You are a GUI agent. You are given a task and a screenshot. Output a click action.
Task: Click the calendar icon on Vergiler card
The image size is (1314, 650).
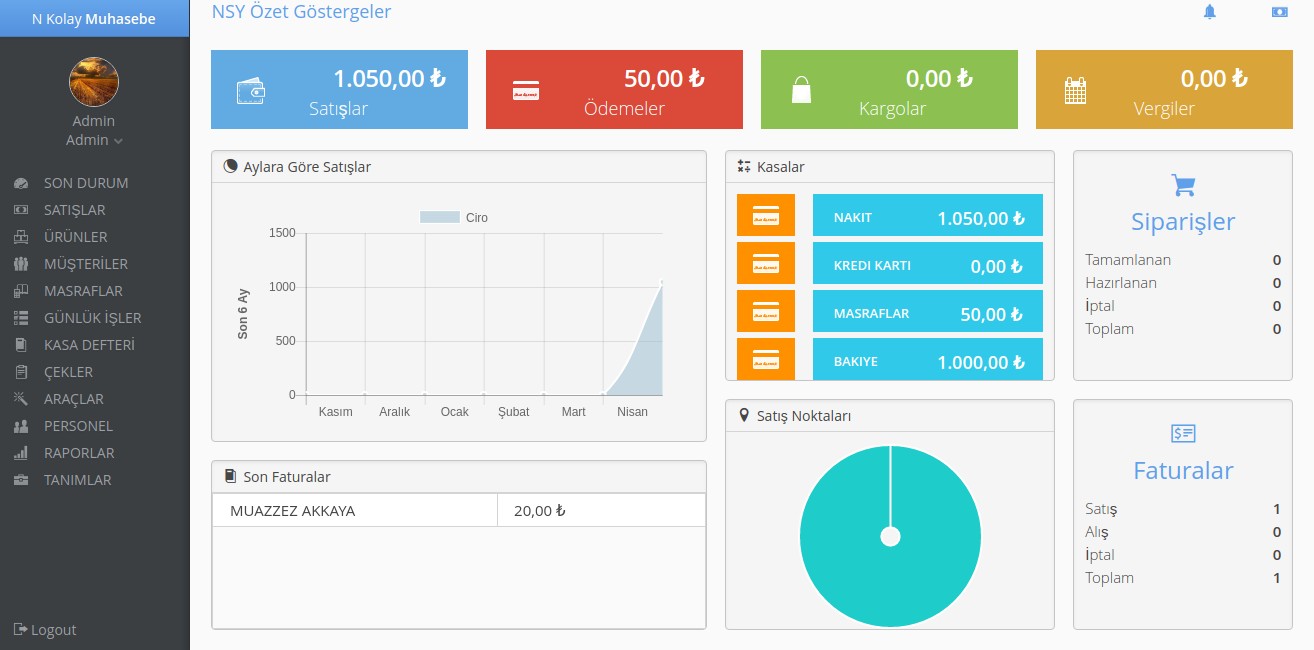click(1075, 91)
